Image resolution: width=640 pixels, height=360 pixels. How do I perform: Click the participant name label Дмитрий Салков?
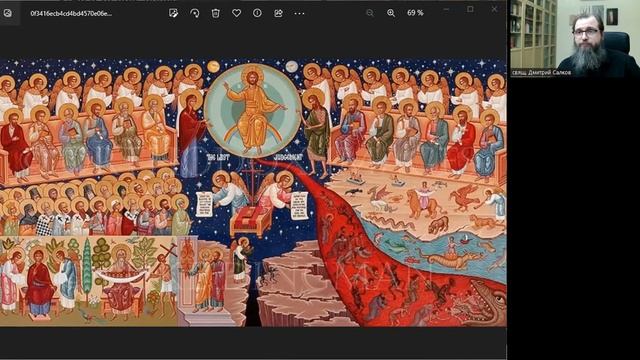(542, 73)
